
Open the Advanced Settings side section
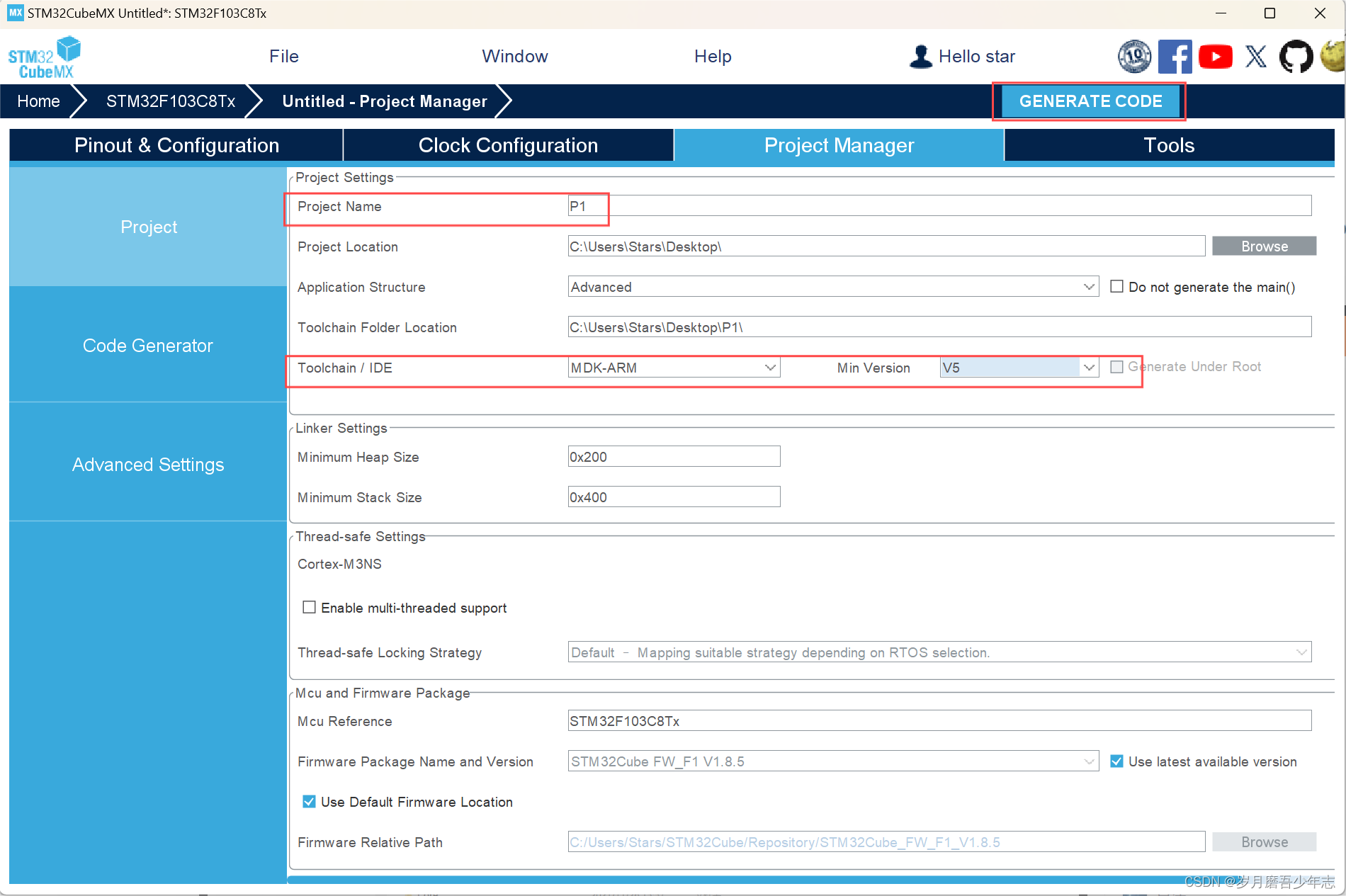click(x=148, y=465)
